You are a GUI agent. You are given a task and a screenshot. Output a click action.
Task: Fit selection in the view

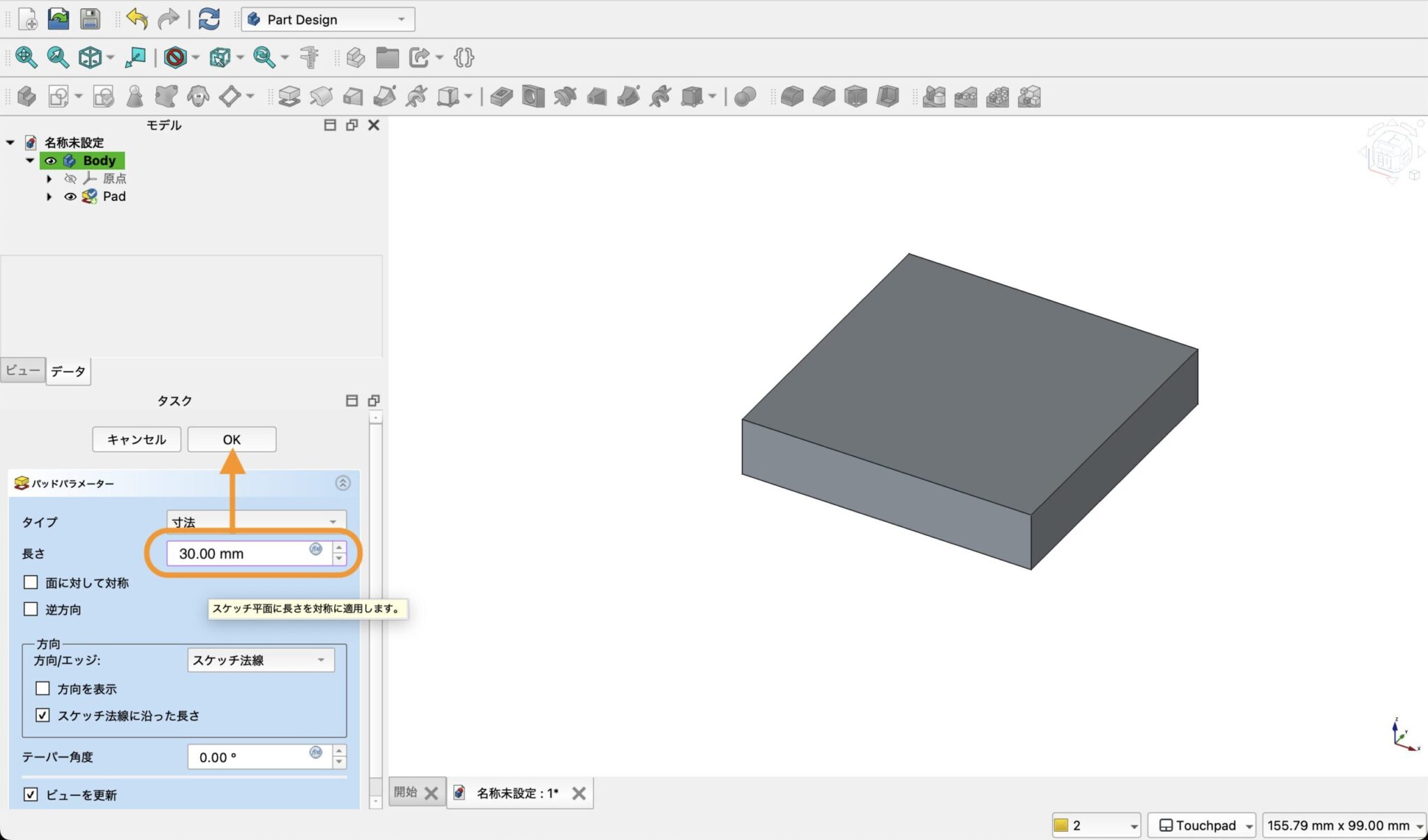tap(58, 57)
